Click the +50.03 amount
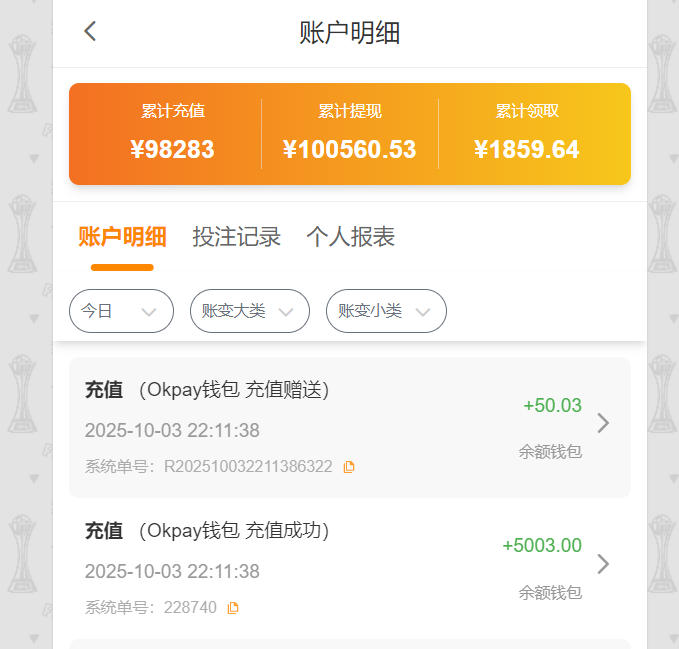The image size is (679, 649). click(x=552, y=405)
